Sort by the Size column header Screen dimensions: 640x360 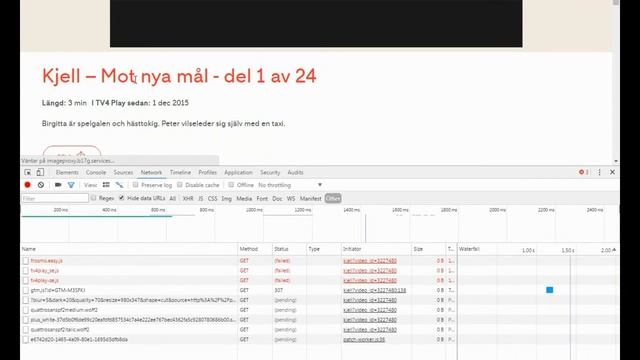coord(429,249)
